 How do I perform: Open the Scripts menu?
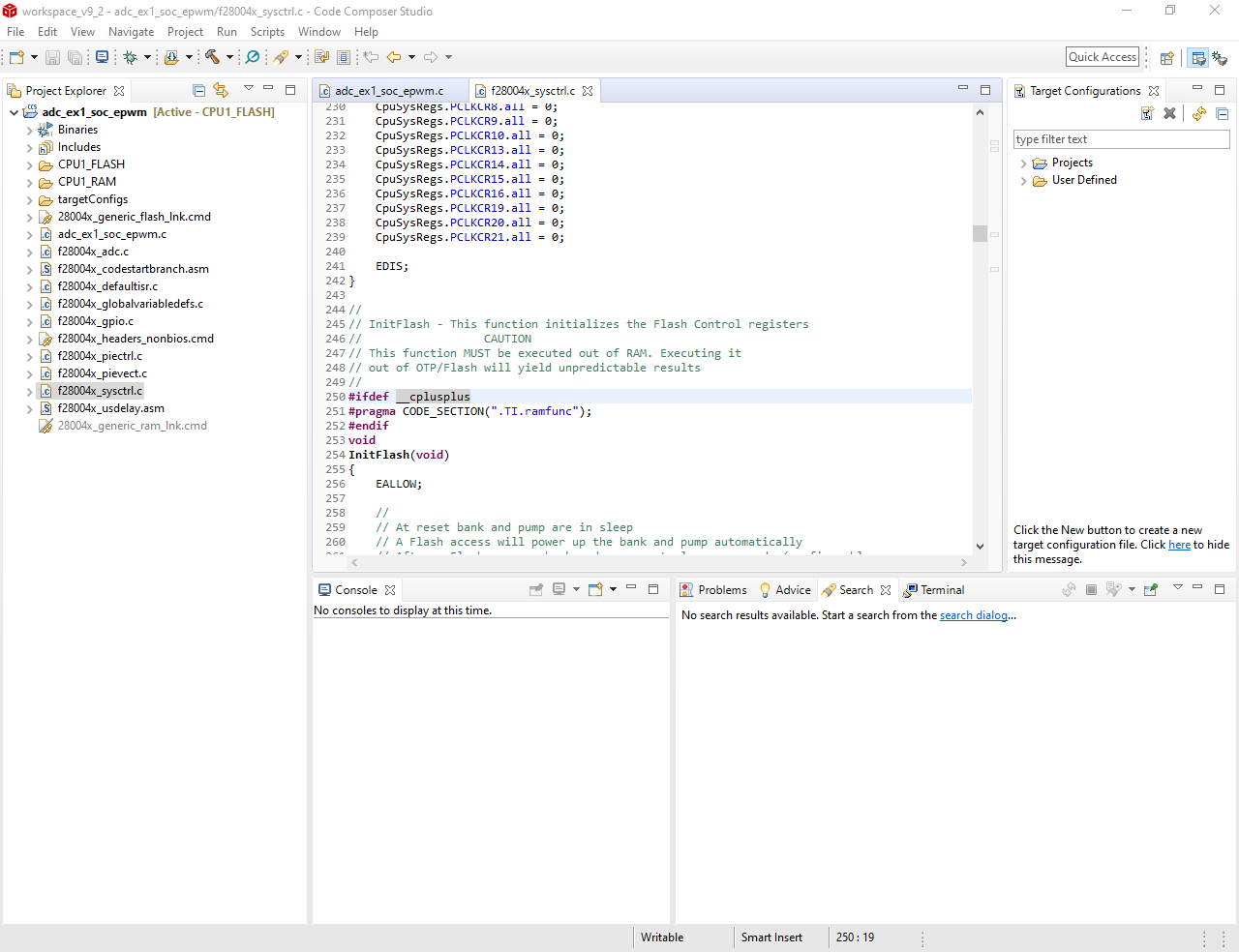[x=267, y=32]
